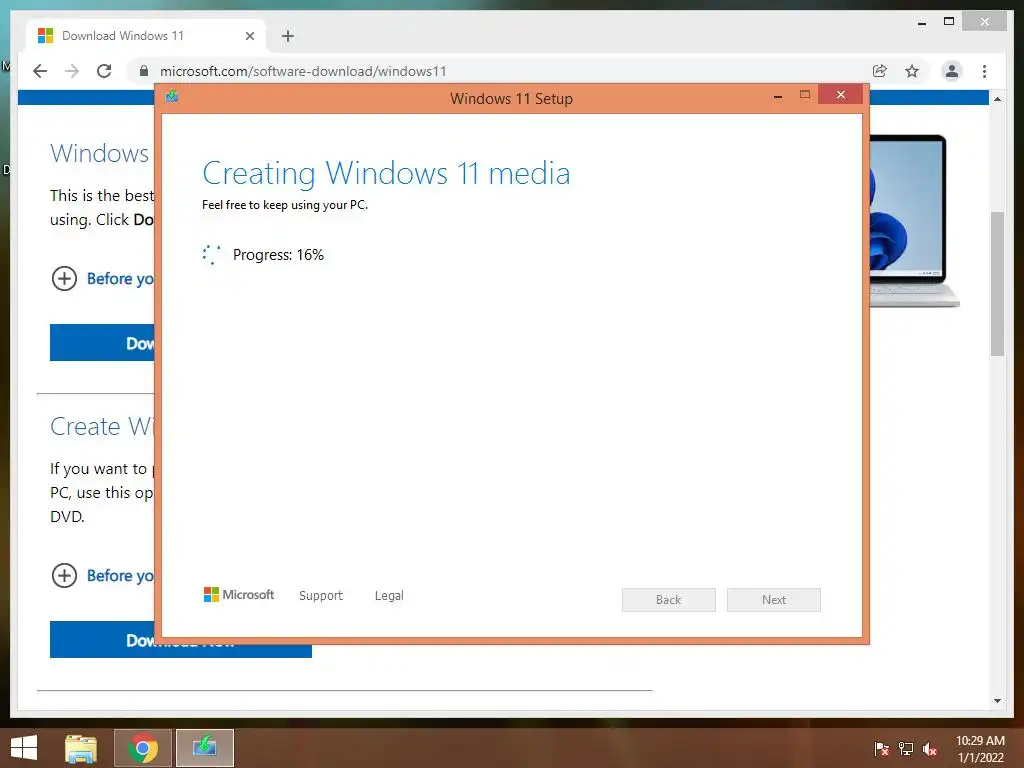The height and width of the screenshot is (768, 1024).
Task: Open the Legal link in Setup
Action: [x=389, y=596]
